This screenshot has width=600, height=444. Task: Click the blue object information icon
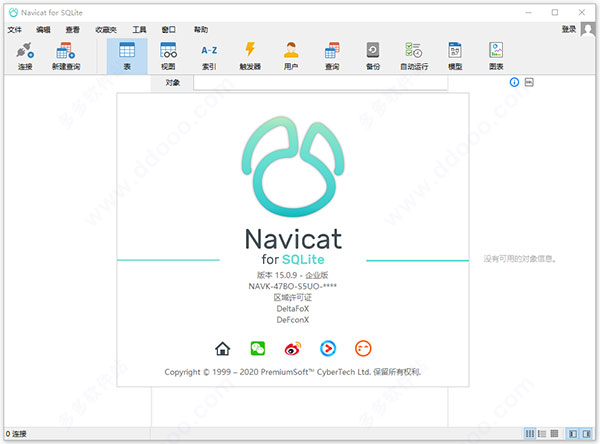[514, 82]
